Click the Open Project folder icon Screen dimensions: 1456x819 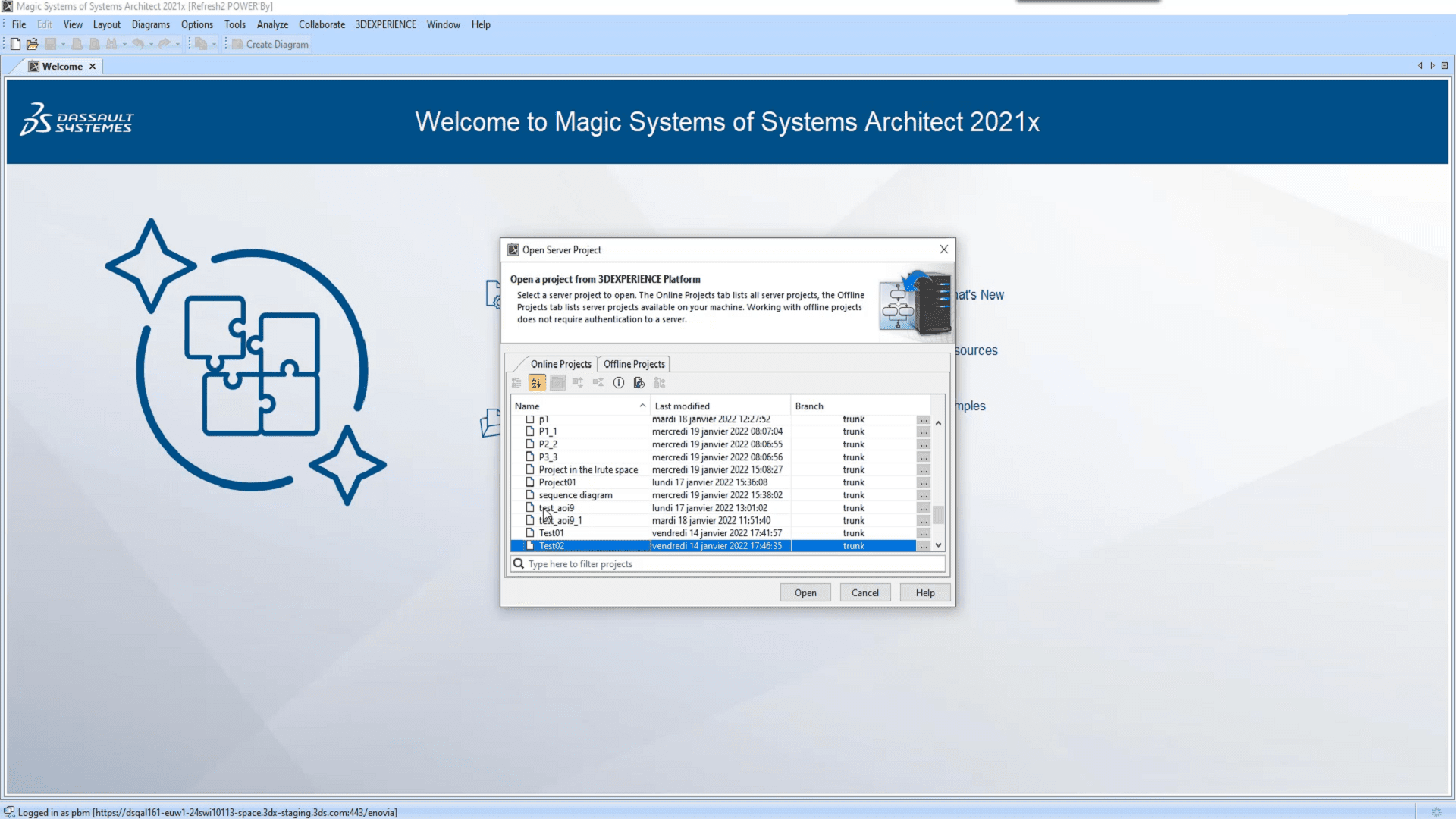click(32, 44)
